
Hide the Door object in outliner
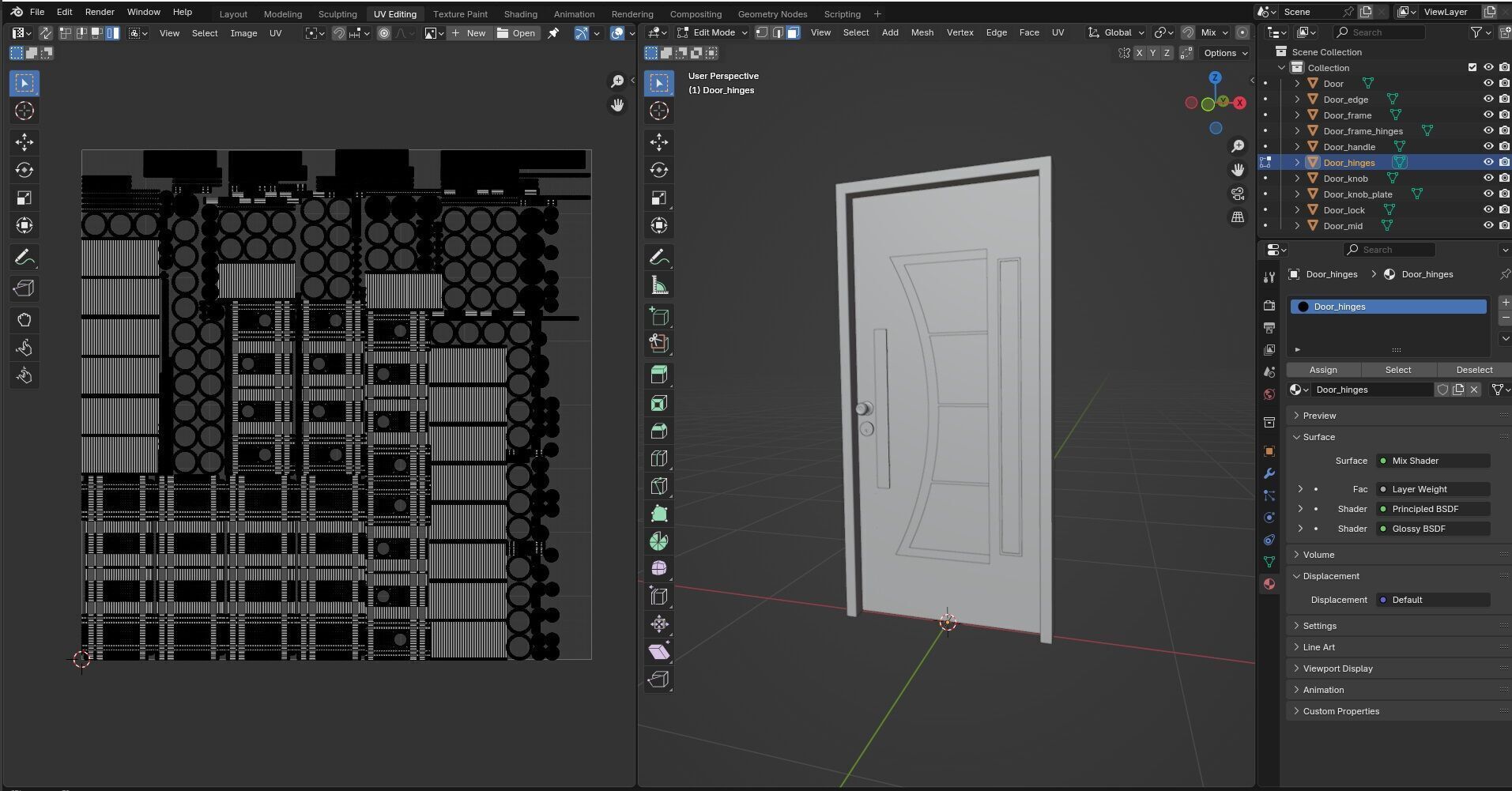point(1488,84)
